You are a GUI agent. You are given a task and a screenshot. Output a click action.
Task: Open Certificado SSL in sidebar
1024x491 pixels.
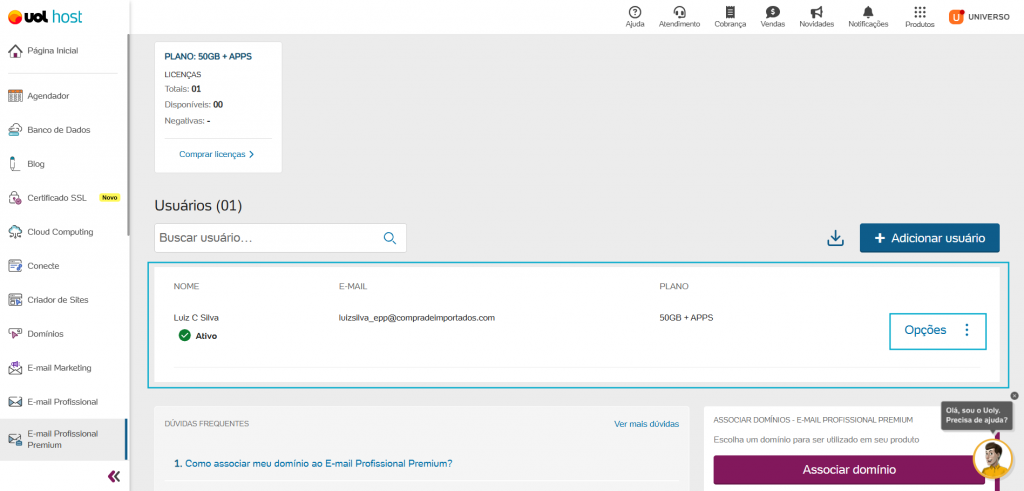tap(47, 198)
